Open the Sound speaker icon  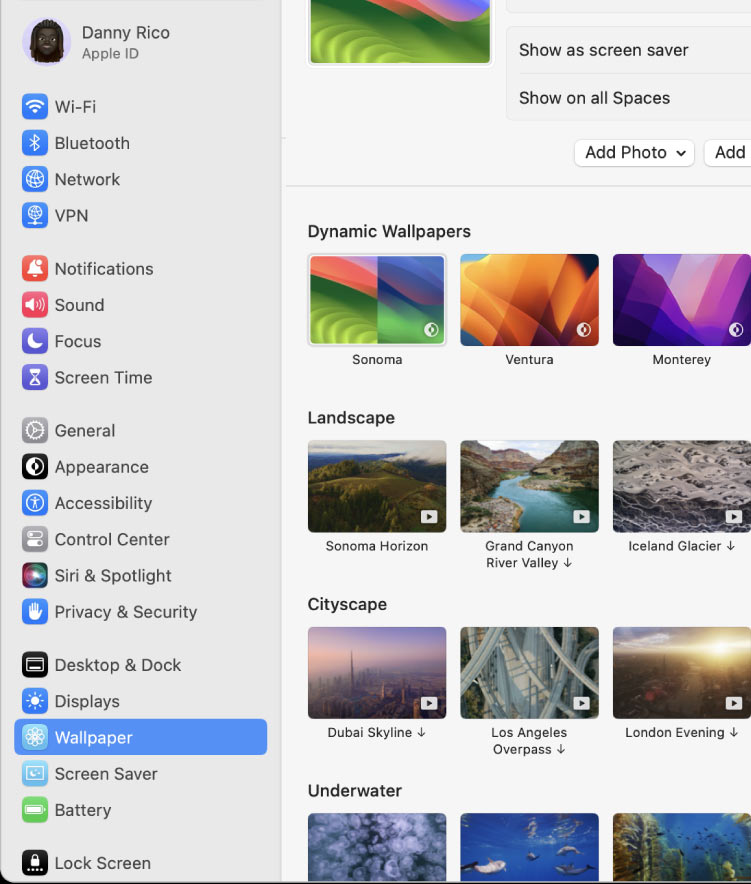pos(35,305)
